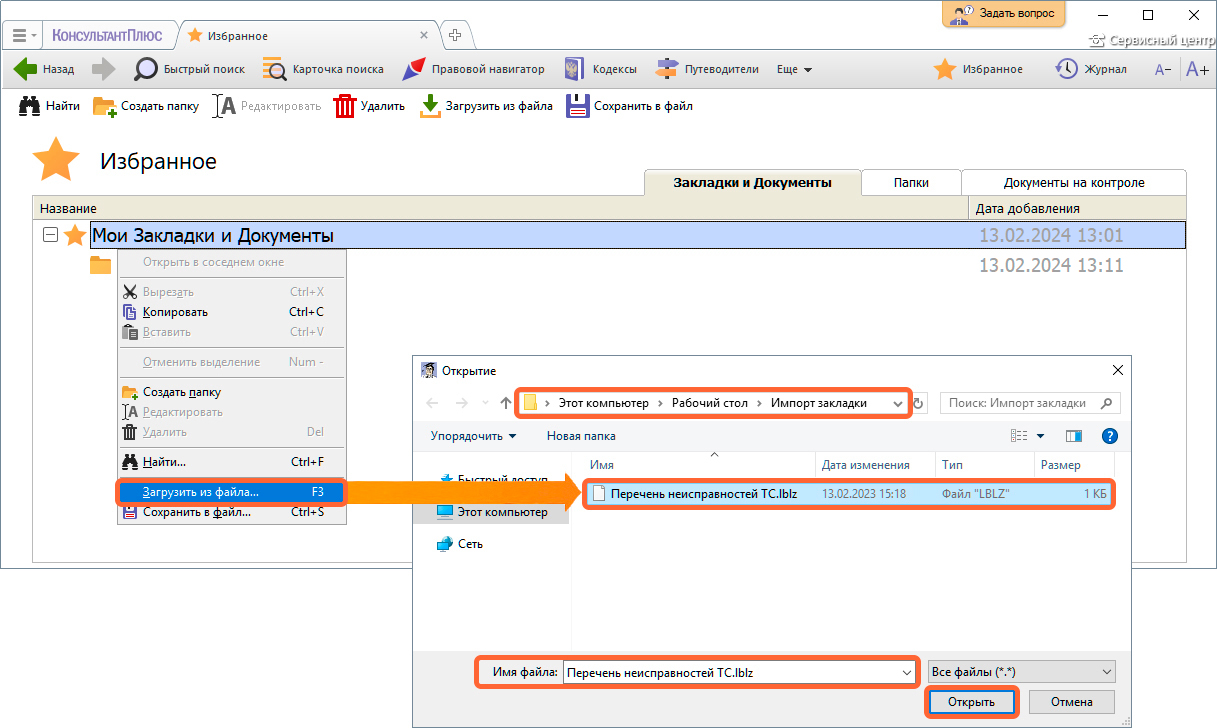Image resolution: width=1217 pixels, height=728 pixels.
Task: Click the Имя файла text field
Action: click(x=731, y=673)
